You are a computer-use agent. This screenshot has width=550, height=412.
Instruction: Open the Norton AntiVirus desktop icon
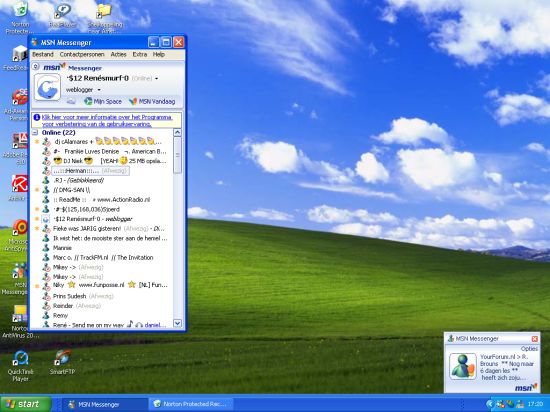(19, 322)
